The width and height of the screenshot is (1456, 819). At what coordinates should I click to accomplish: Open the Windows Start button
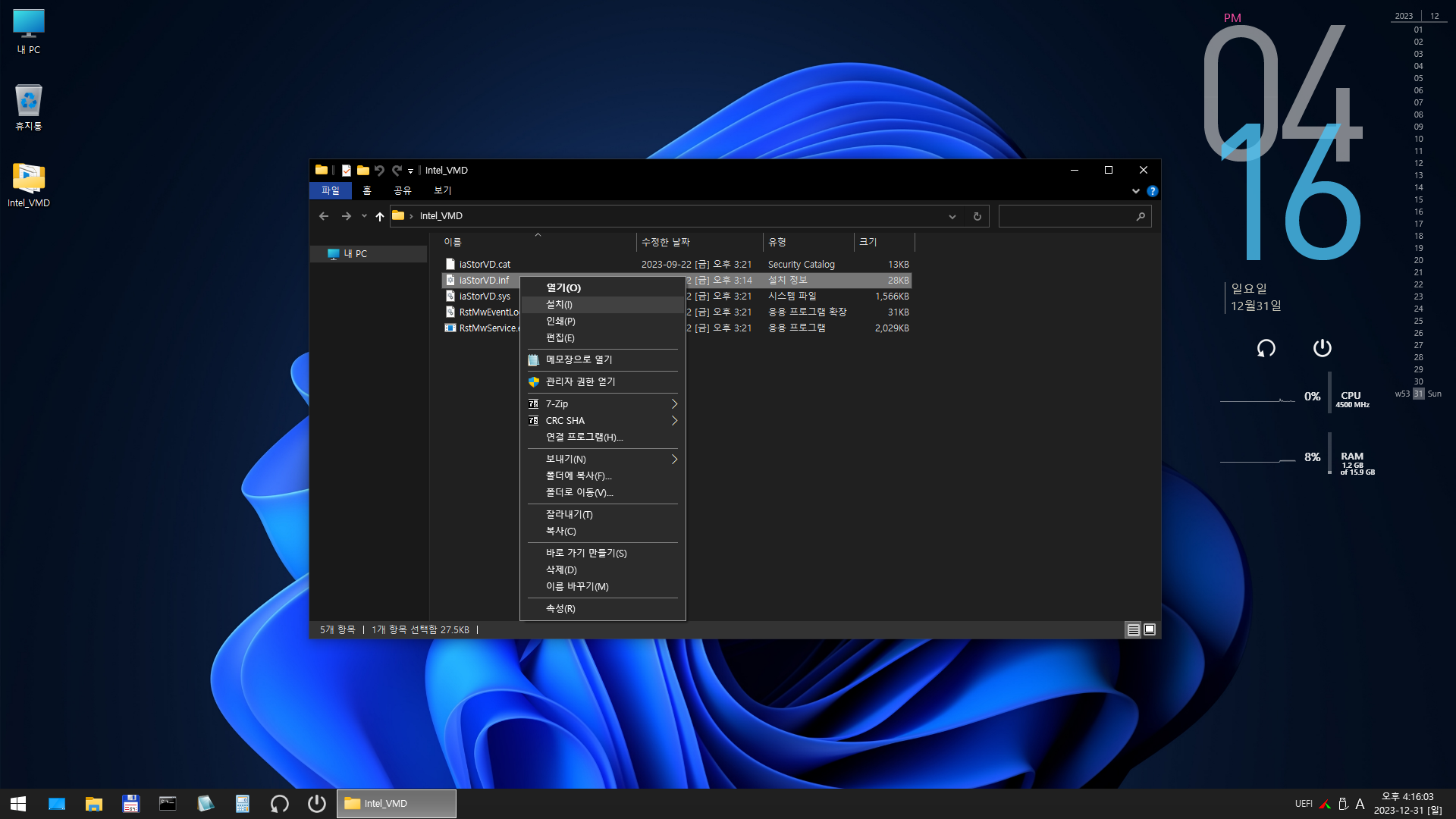coord(18,804)
